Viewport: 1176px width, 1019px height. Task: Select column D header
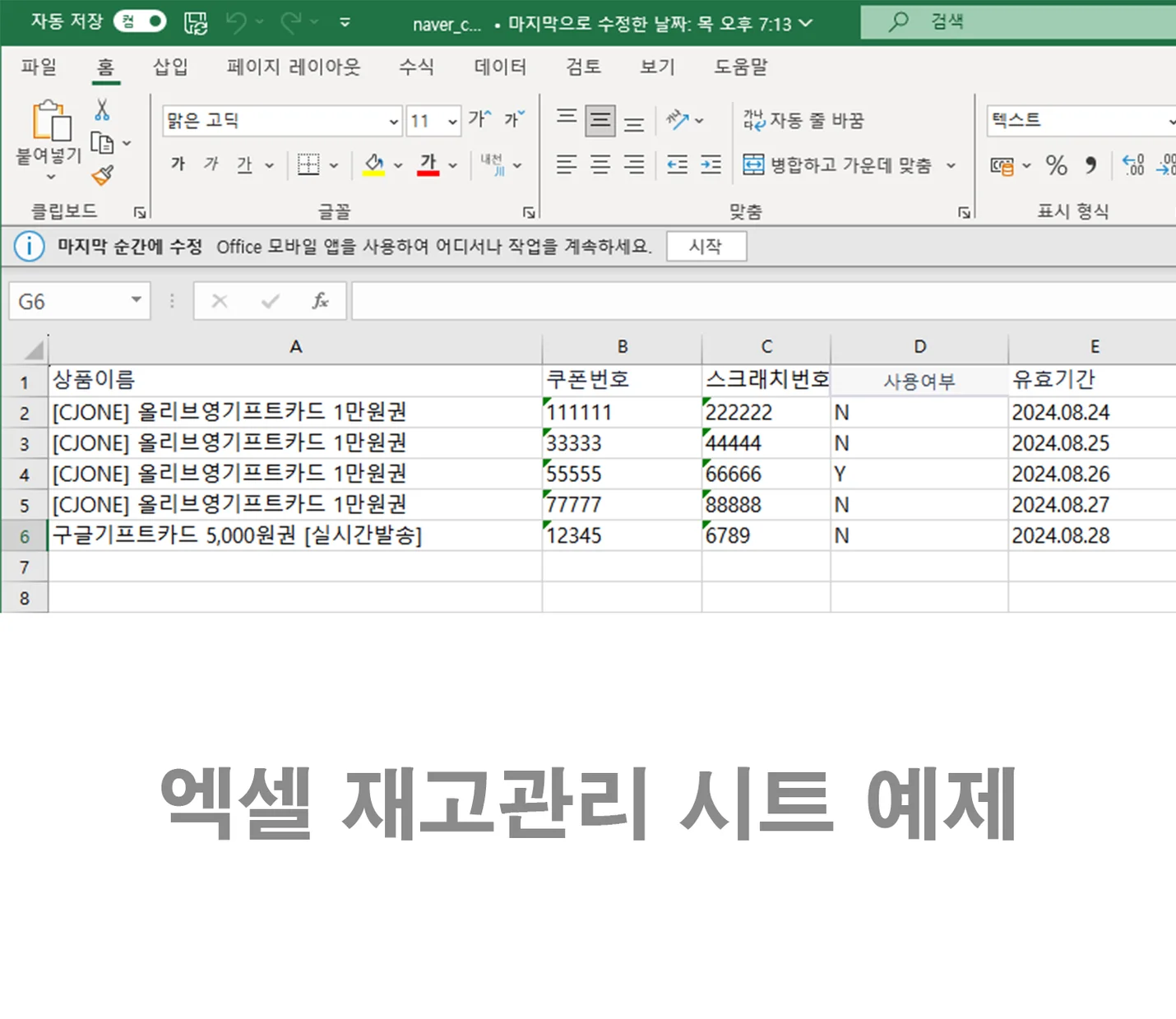tap(919, 347)
